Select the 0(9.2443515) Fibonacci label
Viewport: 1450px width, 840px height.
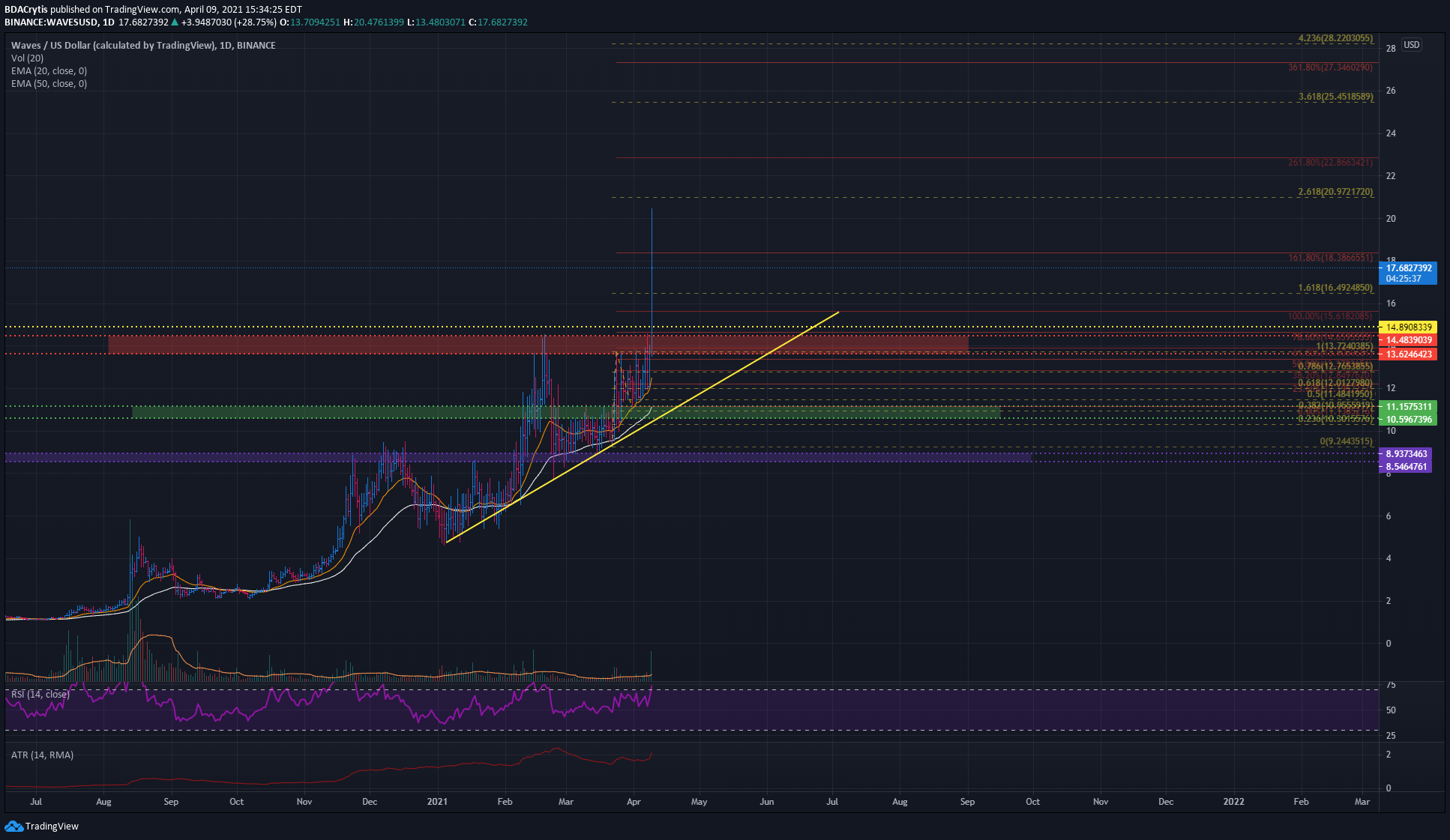pos(1347,442)
